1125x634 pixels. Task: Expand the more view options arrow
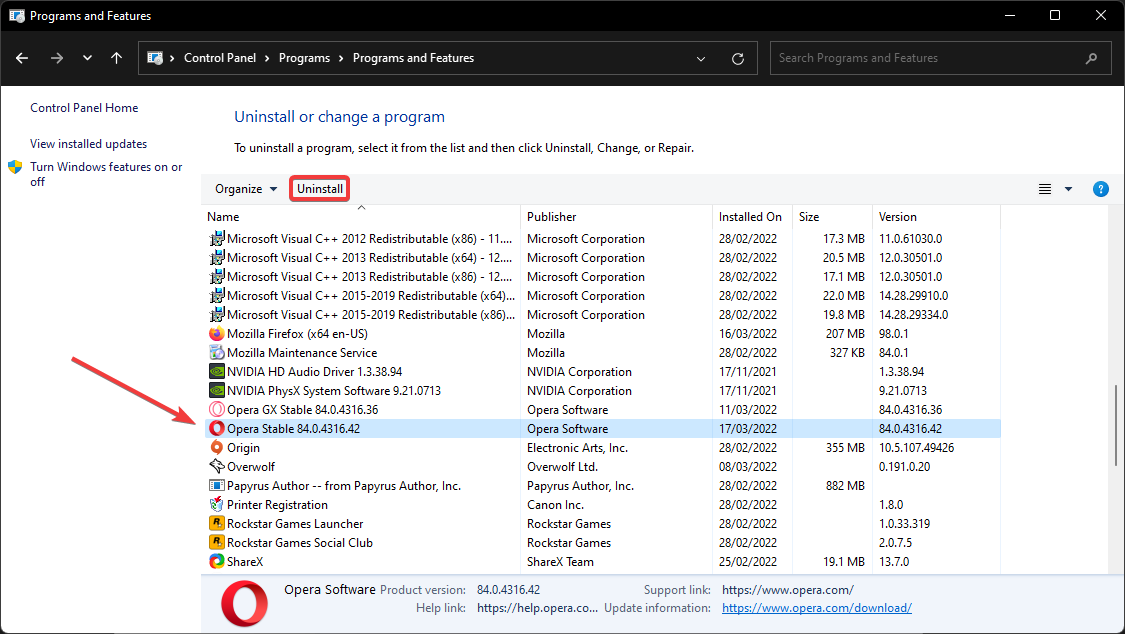(1068, 189)
